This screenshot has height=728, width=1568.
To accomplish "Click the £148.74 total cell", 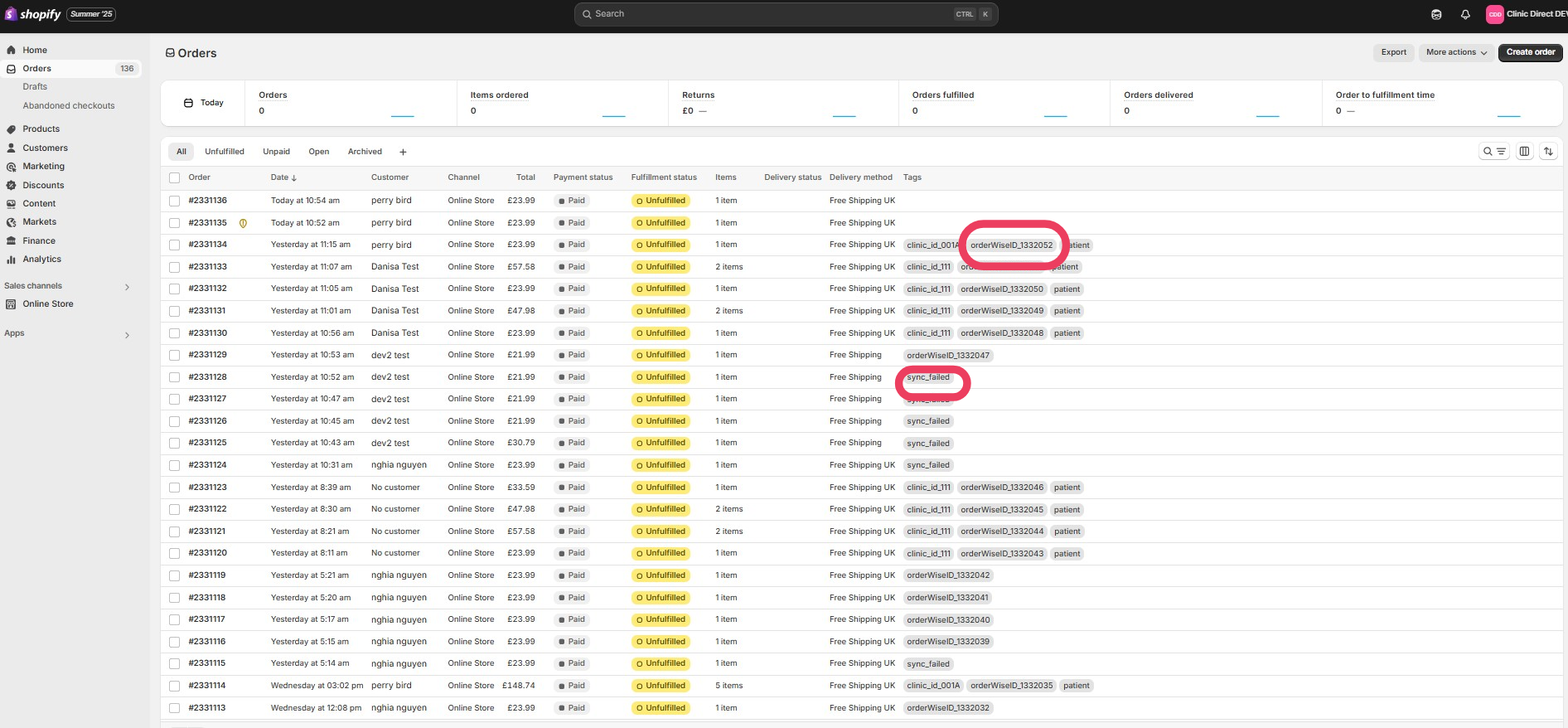I will click(519, 686).
